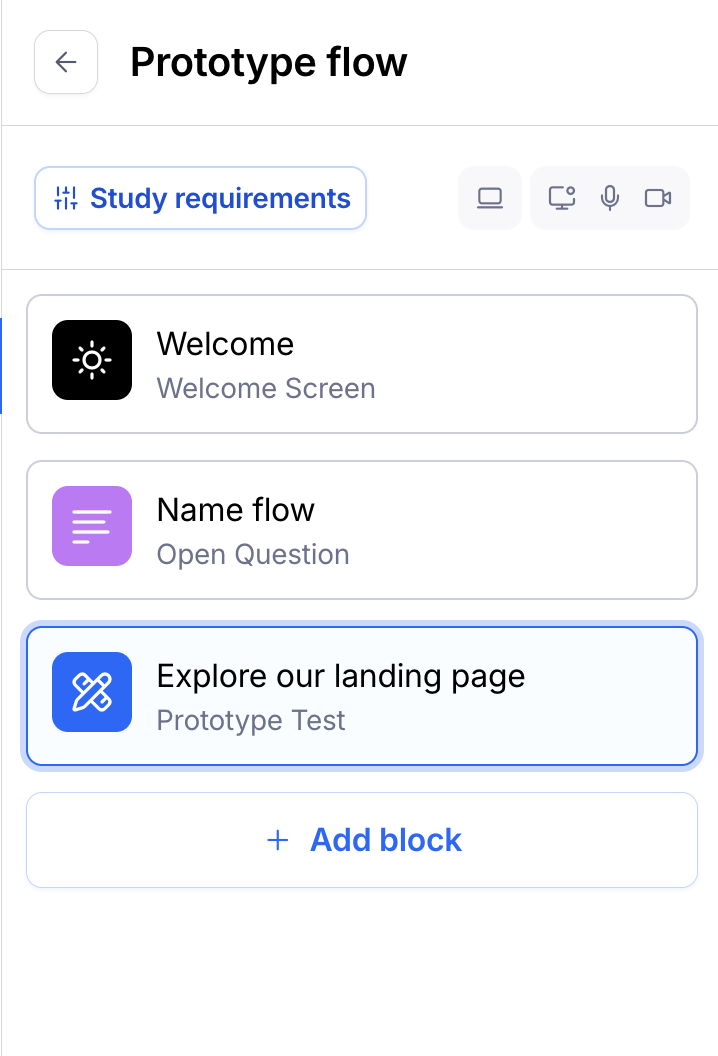
Task: Go back using the arrow button
Action: pos(66,62)
